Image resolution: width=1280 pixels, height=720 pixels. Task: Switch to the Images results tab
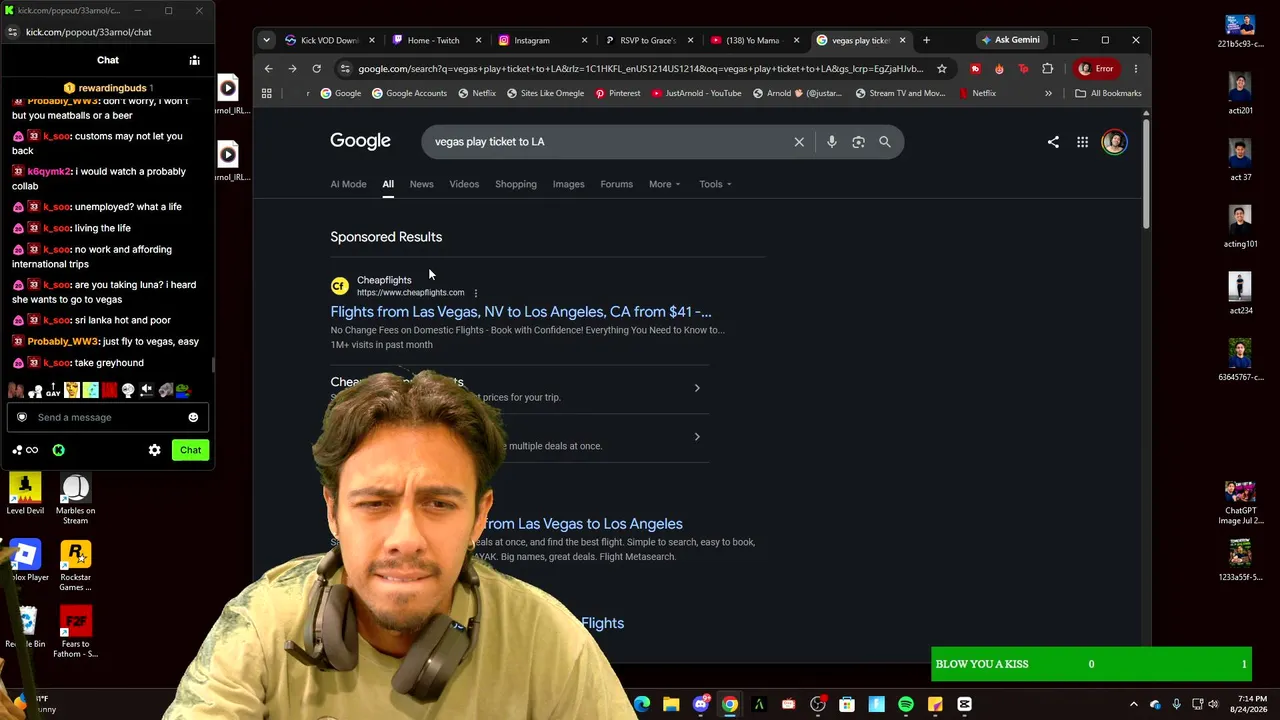[568, 184]
